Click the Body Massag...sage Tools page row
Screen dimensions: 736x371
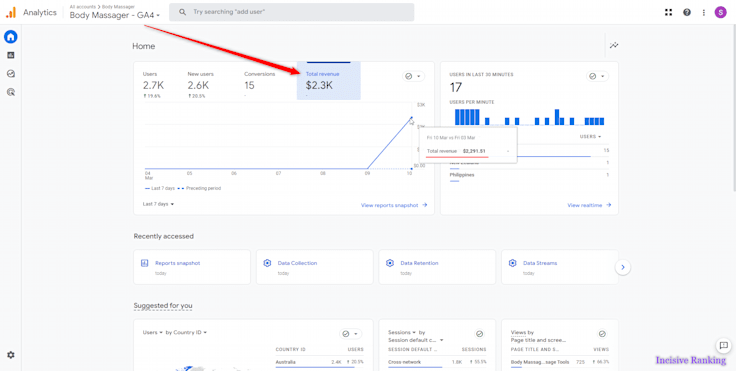pos(560,363)
